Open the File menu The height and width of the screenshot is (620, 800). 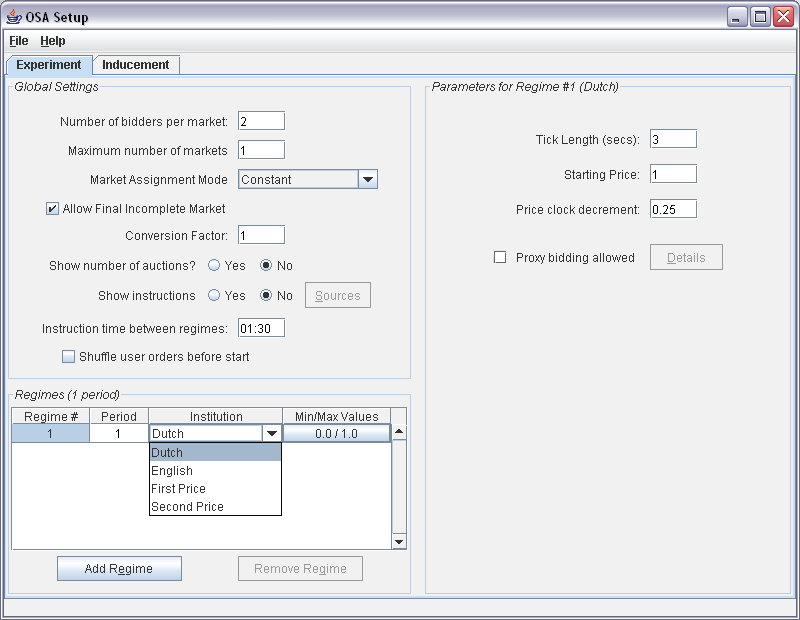pyautogui.click(x=19, y=41)
